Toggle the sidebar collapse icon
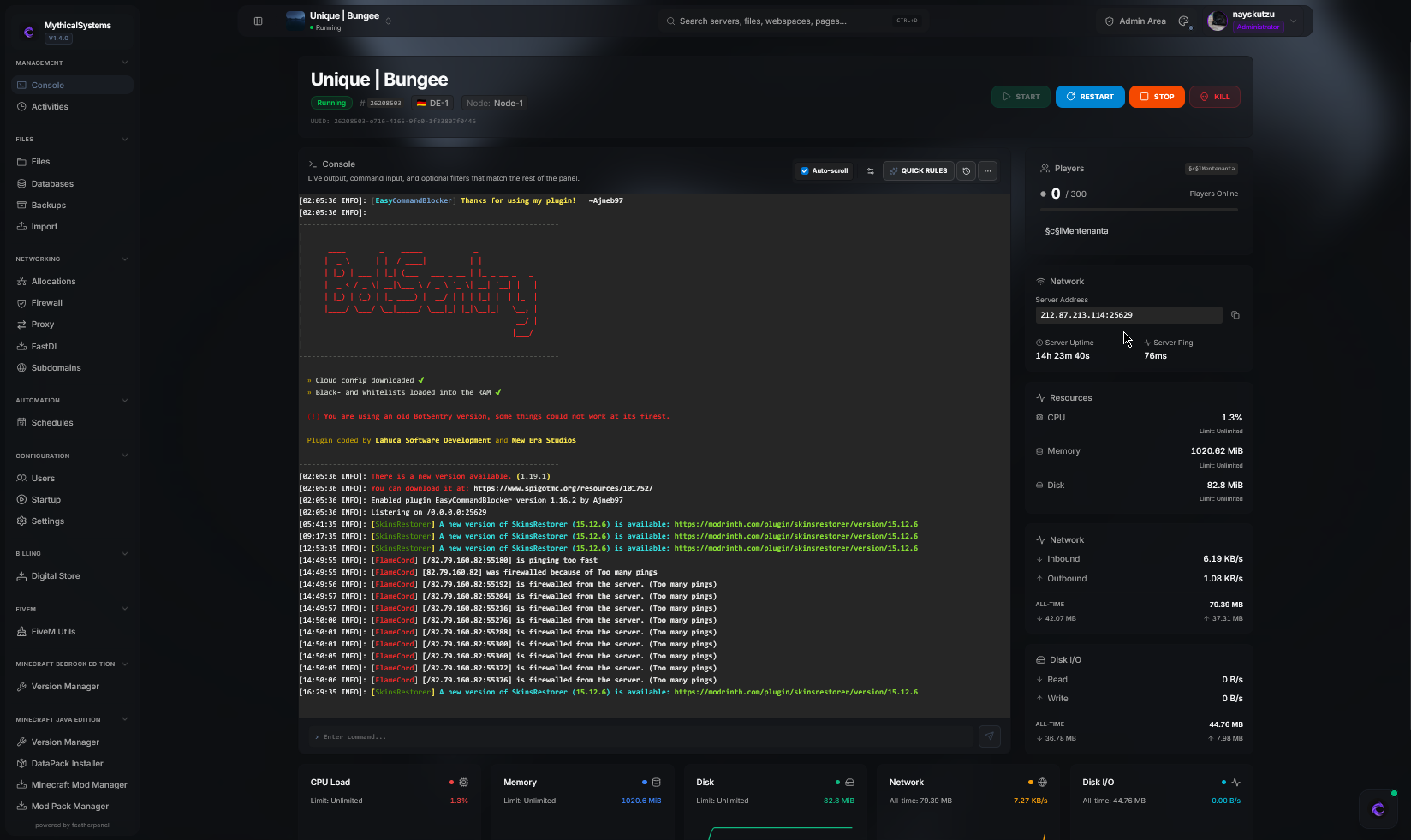Screen dimensions: 1411x840 point(258,21)
